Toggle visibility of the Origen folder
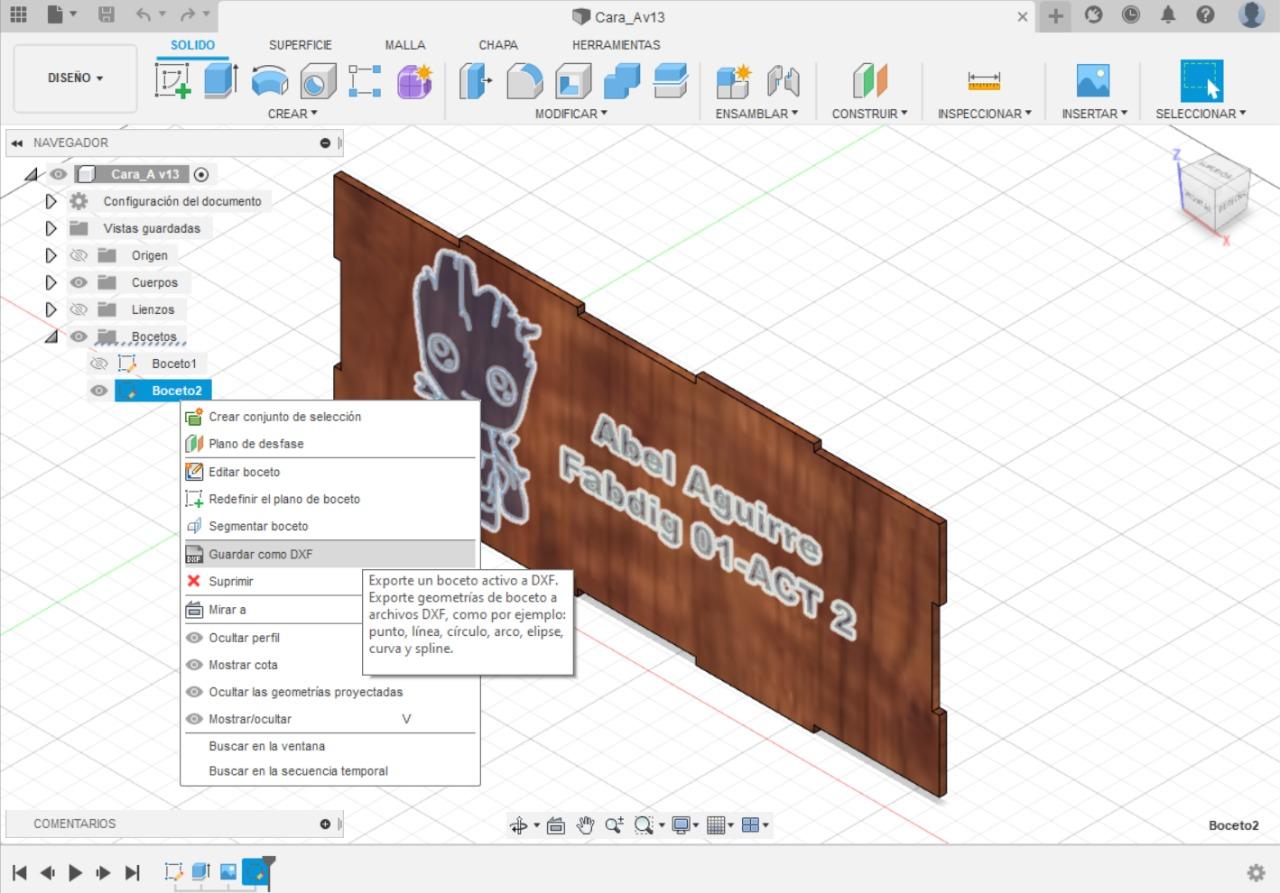This screenshot has height=893, width=1280. click(x=78, y=256)
